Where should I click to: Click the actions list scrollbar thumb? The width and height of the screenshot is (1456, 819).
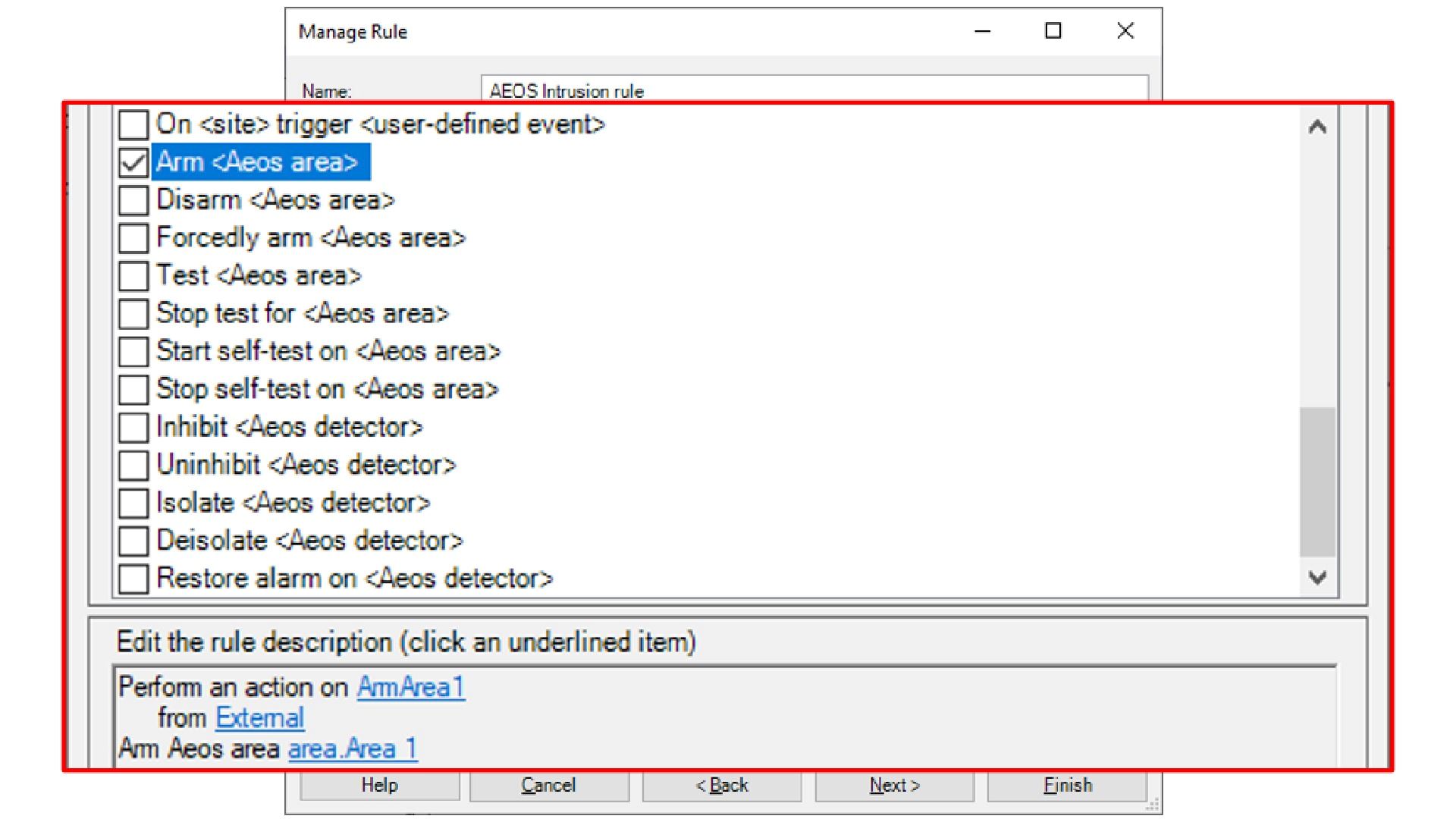pos(1317,482)
